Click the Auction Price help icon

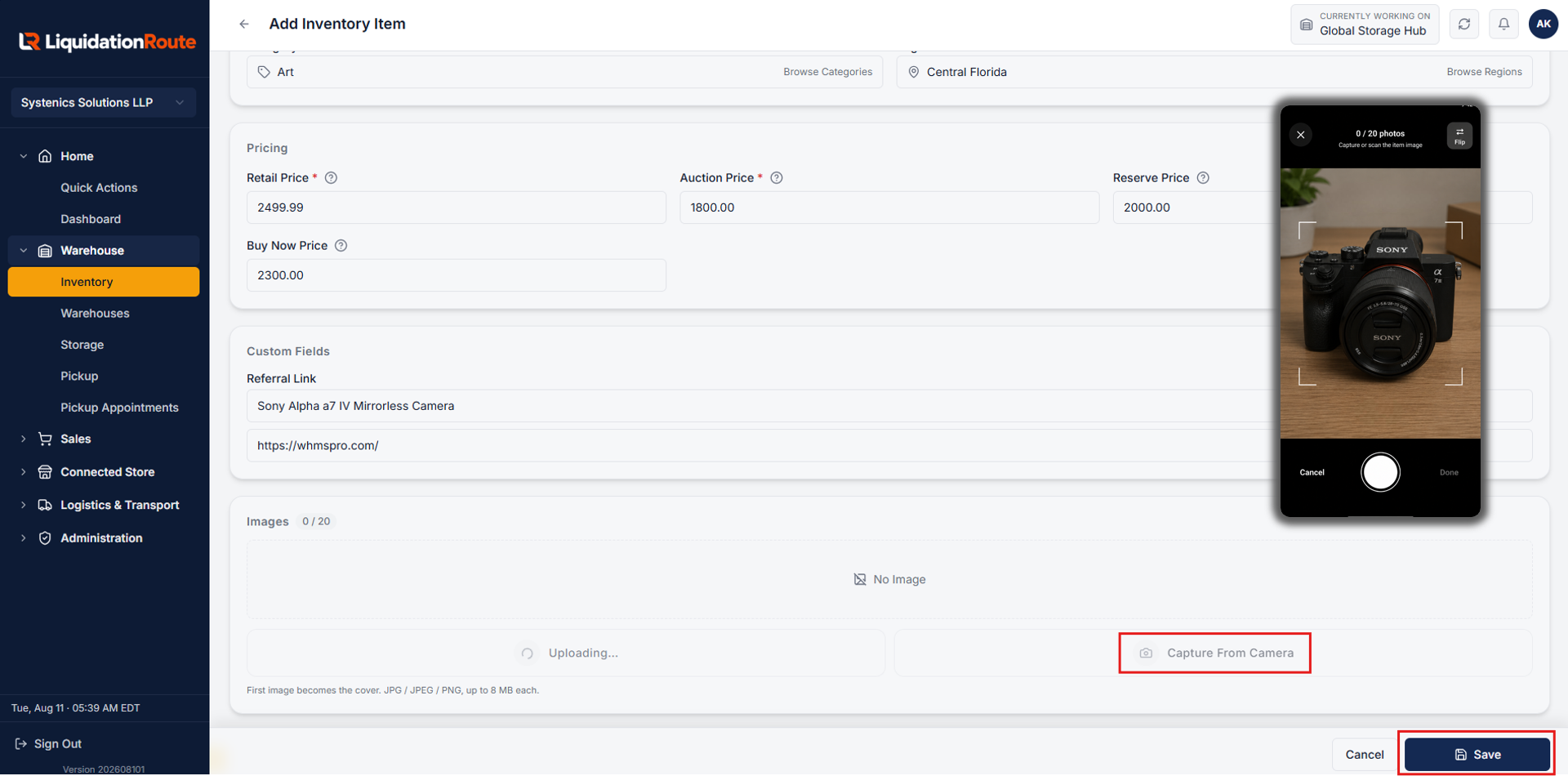(x=777, y=178)
